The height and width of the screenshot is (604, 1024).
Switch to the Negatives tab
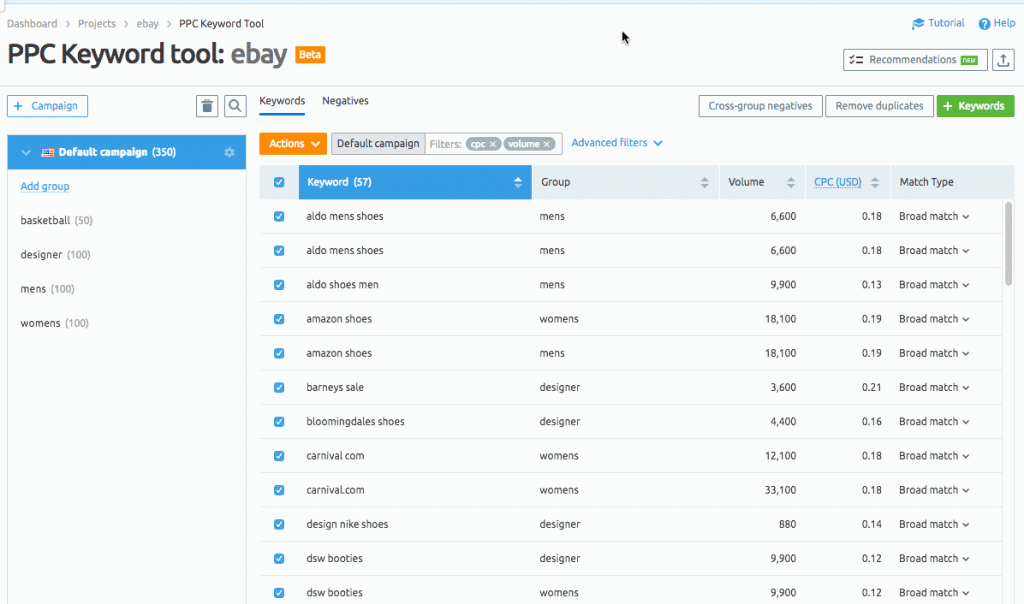(x=345, y=101)
